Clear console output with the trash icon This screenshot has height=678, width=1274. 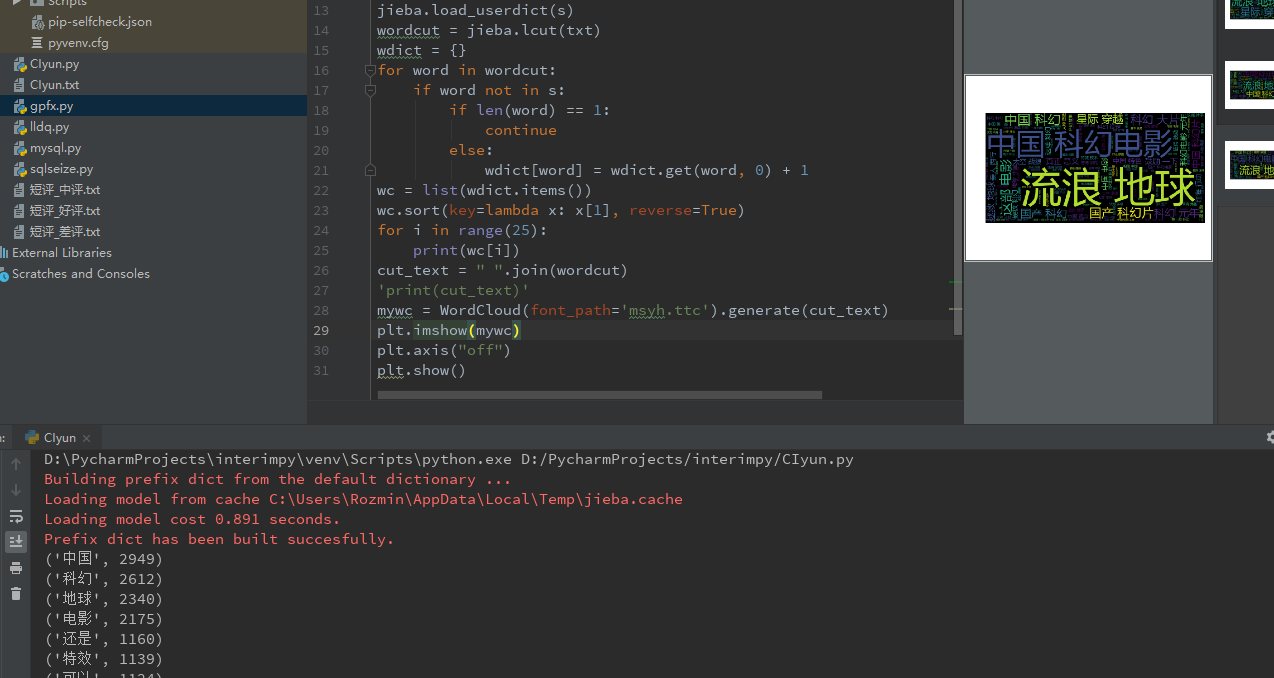[16, 593]
